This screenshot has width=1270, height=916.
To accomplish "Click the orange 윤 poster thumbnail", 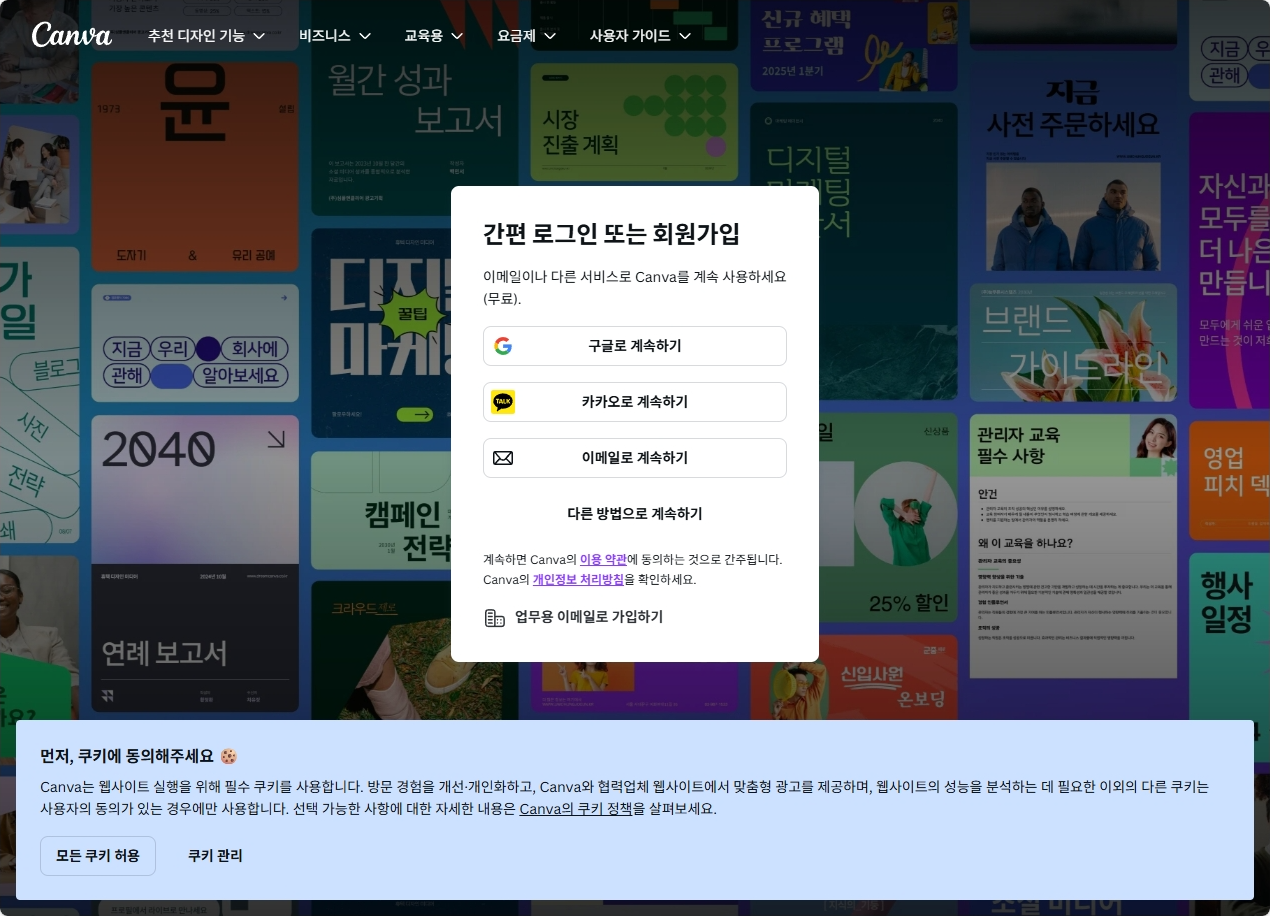I will [x=195, y=167].
